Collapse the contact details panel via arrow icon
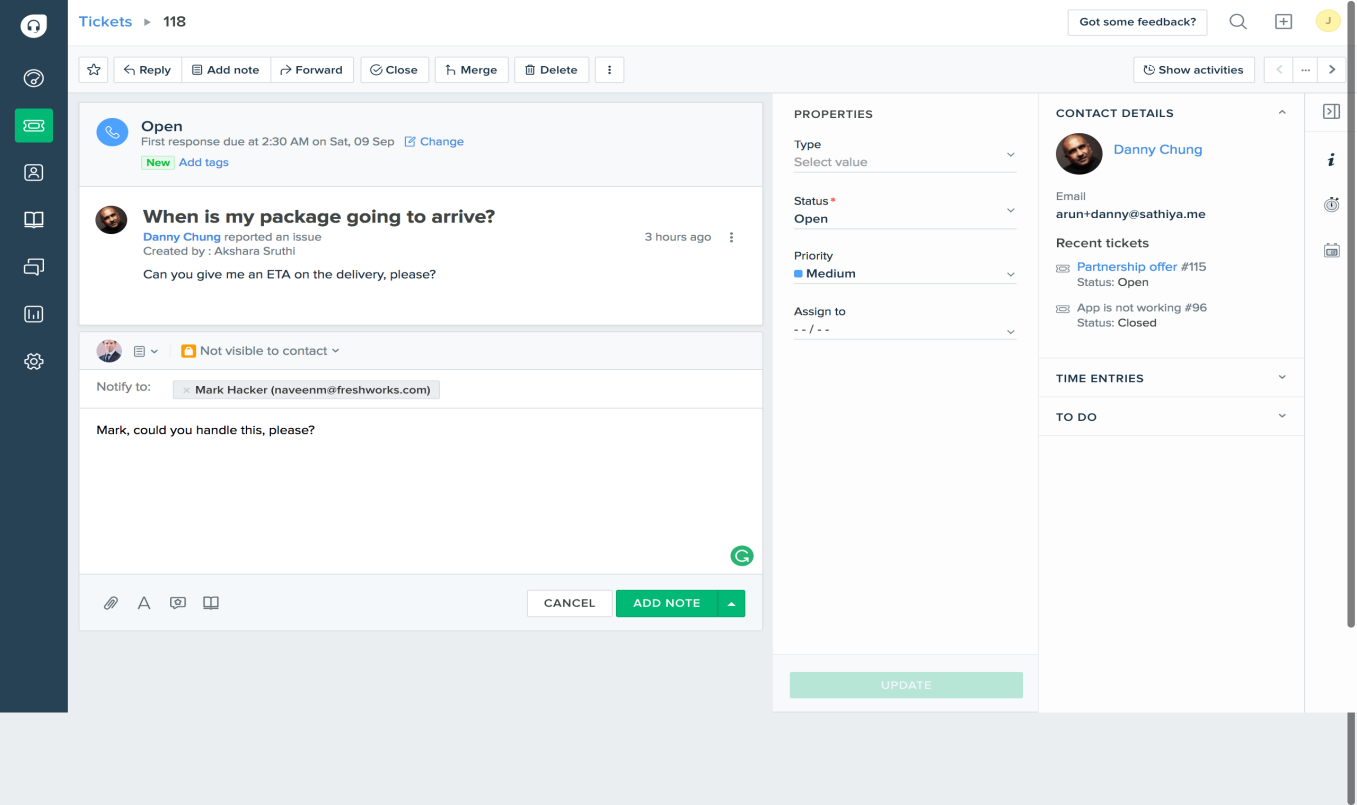The width and height of the screenshot is (1357, 805). (x=1282, y=113)
